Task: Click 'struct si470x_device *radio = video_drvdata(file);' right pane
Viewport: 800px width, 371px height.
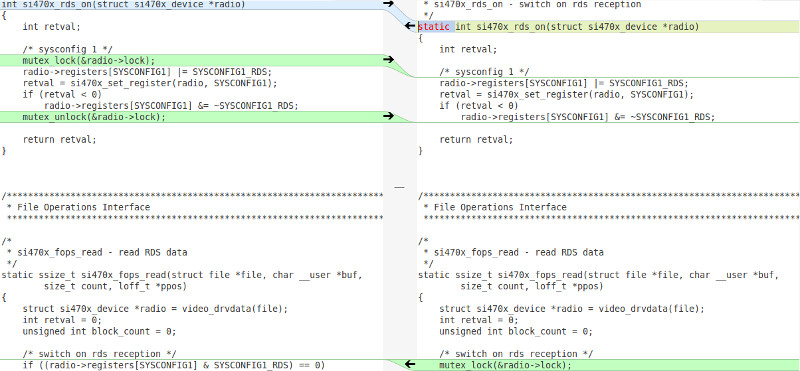Action: point(572,309)
